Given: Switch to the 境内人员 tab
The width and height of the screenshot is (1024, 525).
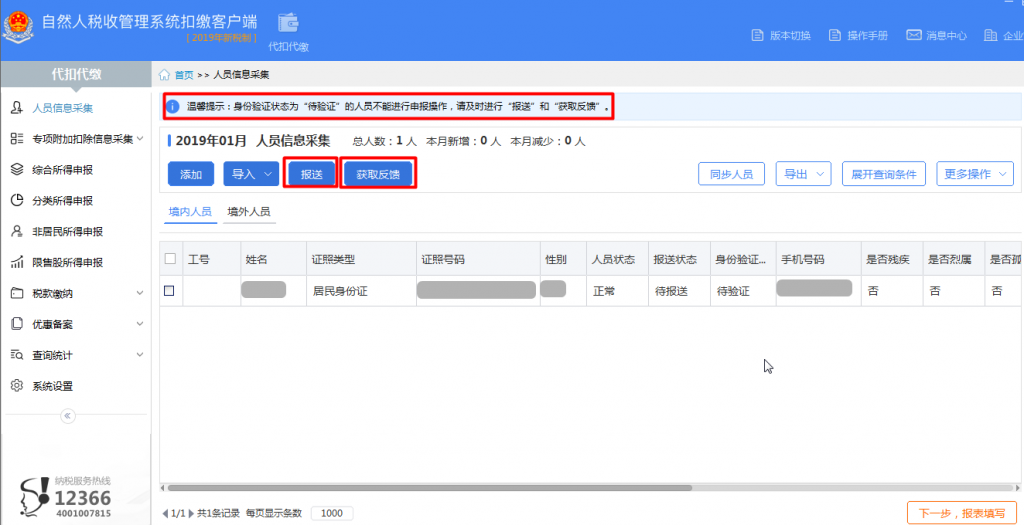Looking at the screenshot, I should [190, 212].
